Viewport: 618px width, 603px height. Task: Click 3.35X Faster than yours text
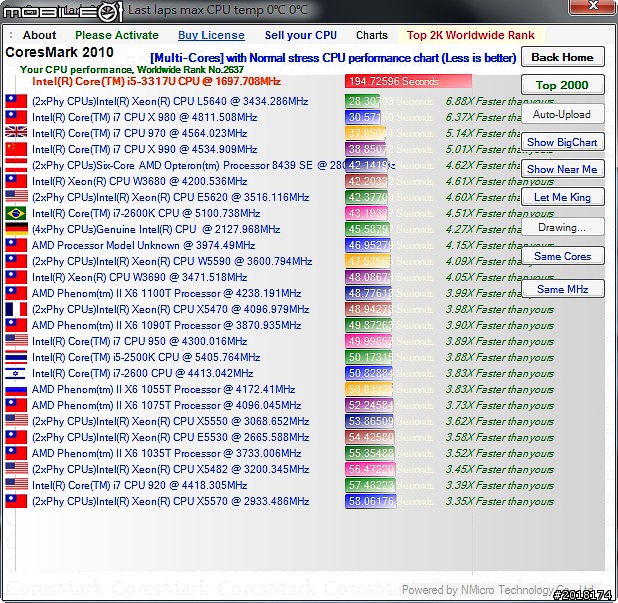(500, 502)
